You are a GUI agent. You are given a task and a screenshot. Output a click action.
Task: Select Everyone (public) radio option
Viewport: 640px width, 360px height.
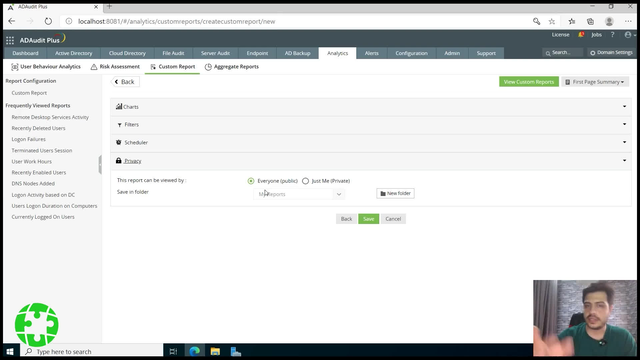coord(251,181)
